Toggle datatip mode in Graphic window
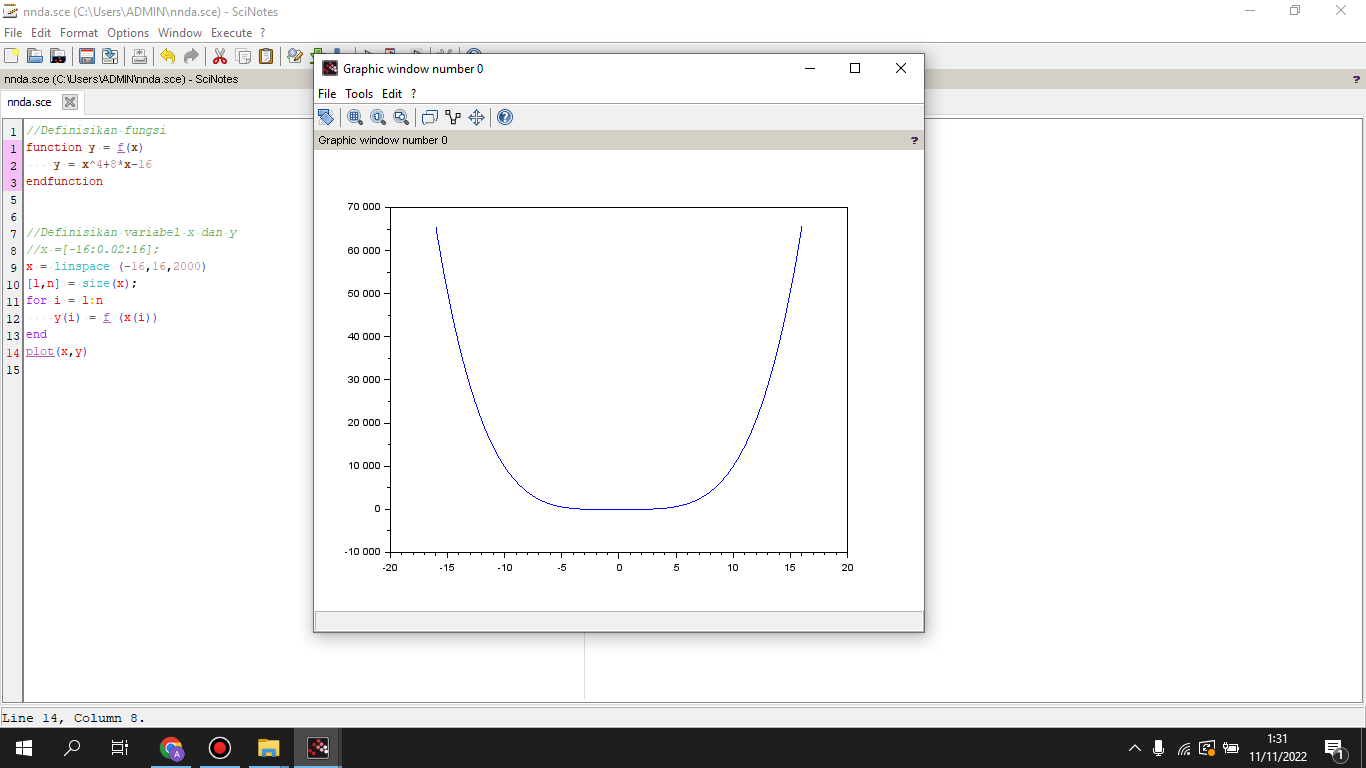This screenshot has width=1366, height=768. pos(430,117)
